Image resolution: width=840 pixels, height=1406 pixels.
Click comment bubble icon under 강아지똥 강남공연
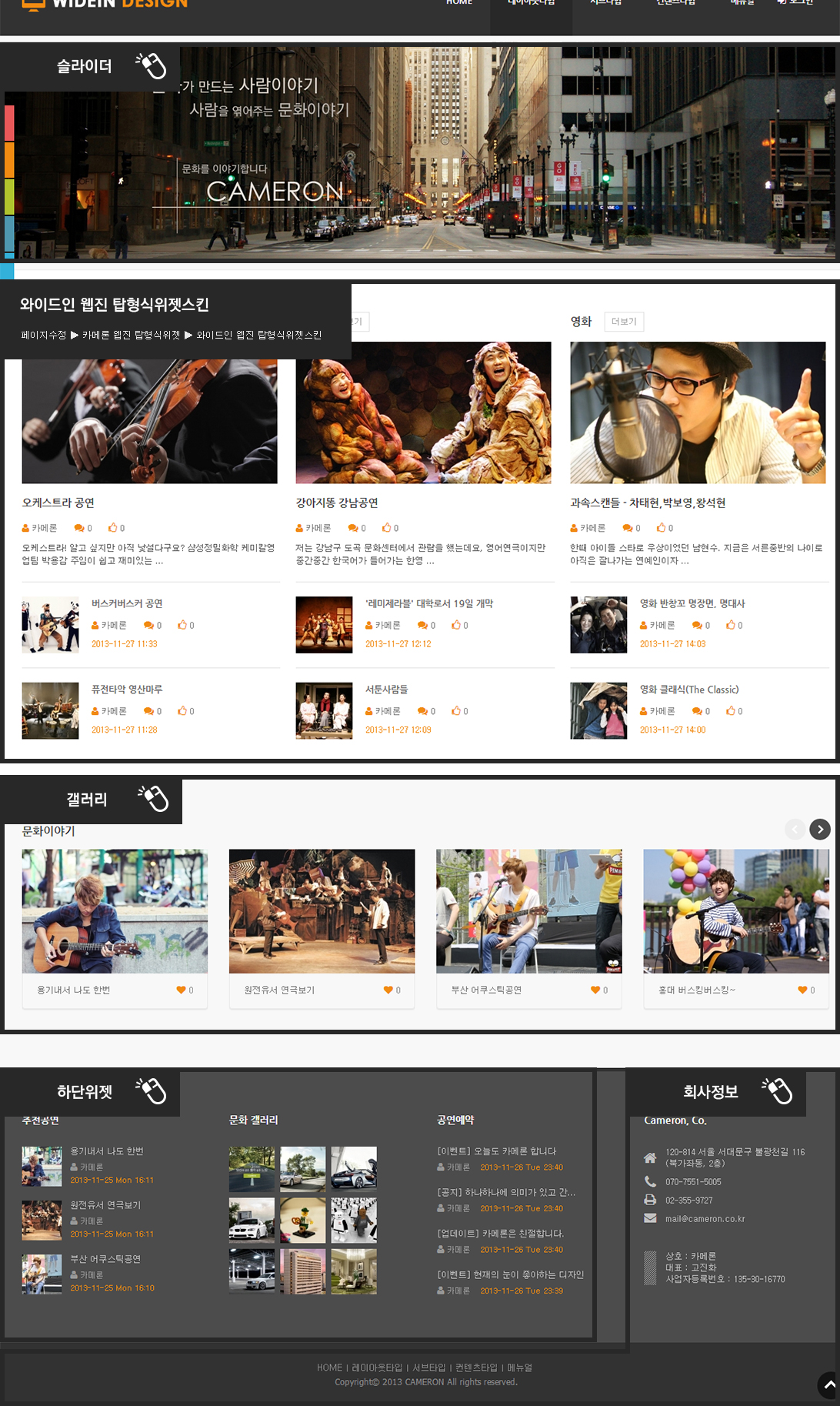(x=352, y=528)
